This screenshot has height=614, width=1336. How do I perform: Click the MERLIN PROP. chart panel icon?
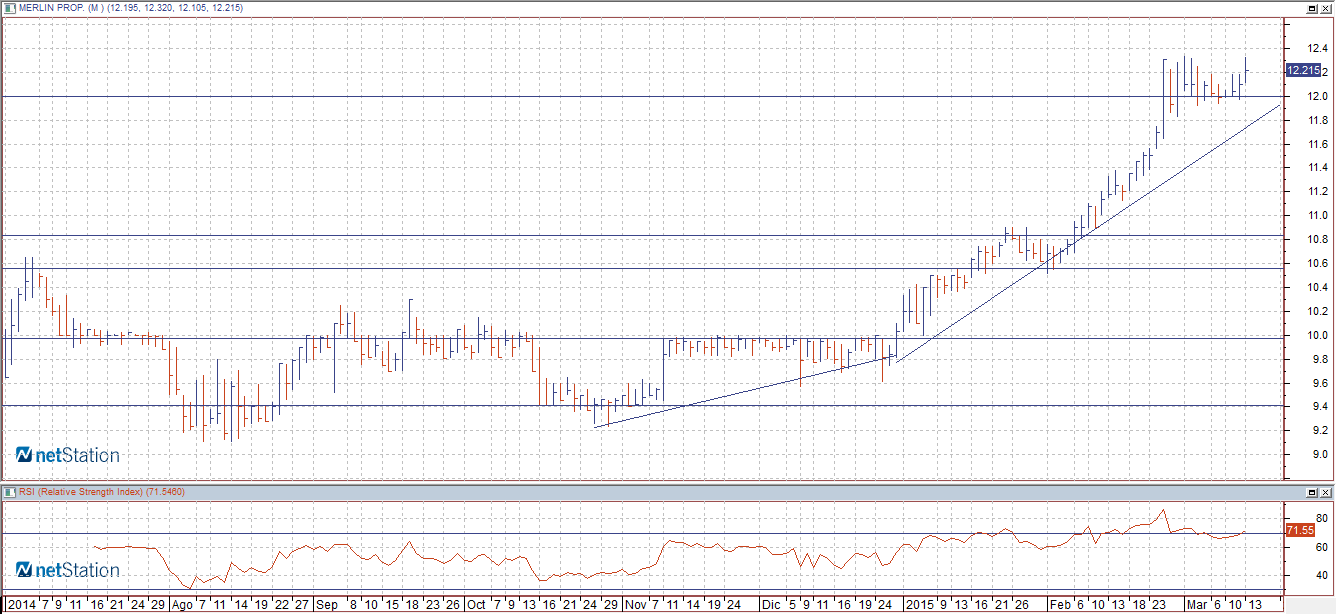click(9, 8)
